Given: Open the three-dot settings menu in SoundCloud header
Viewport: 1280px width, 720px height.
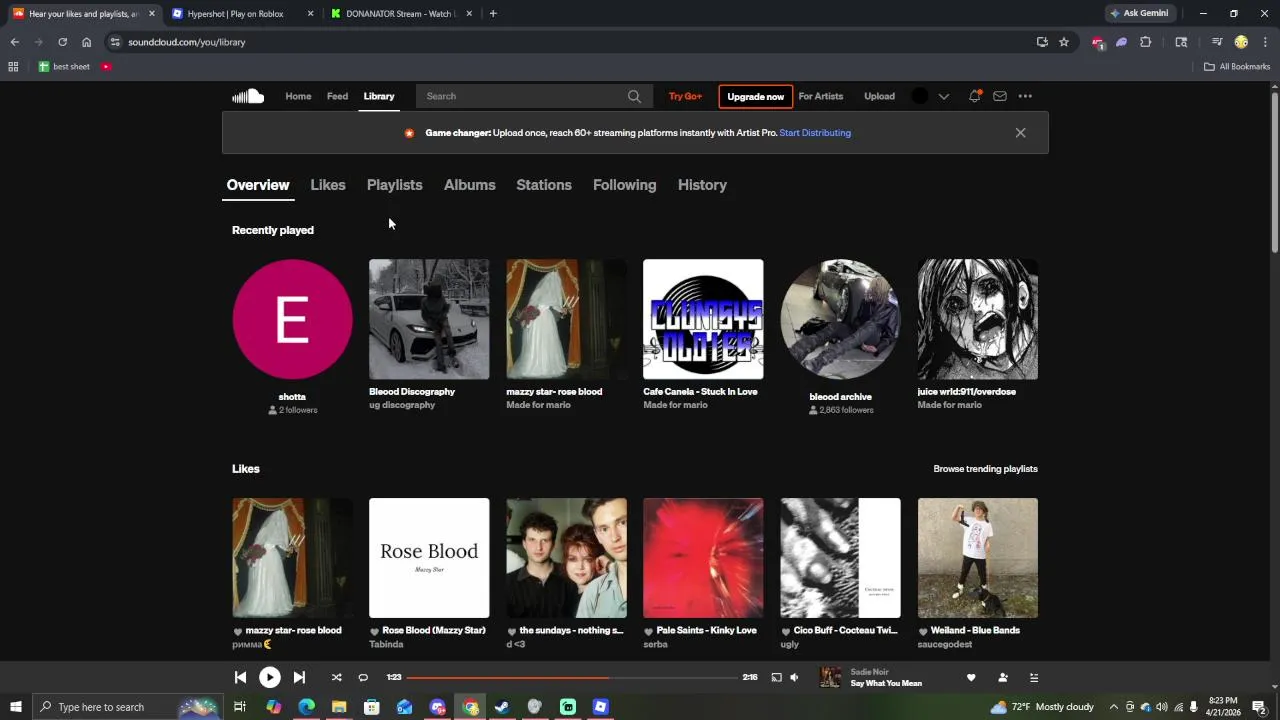Looking at the screenshot, I should (x=1025, y=96).
